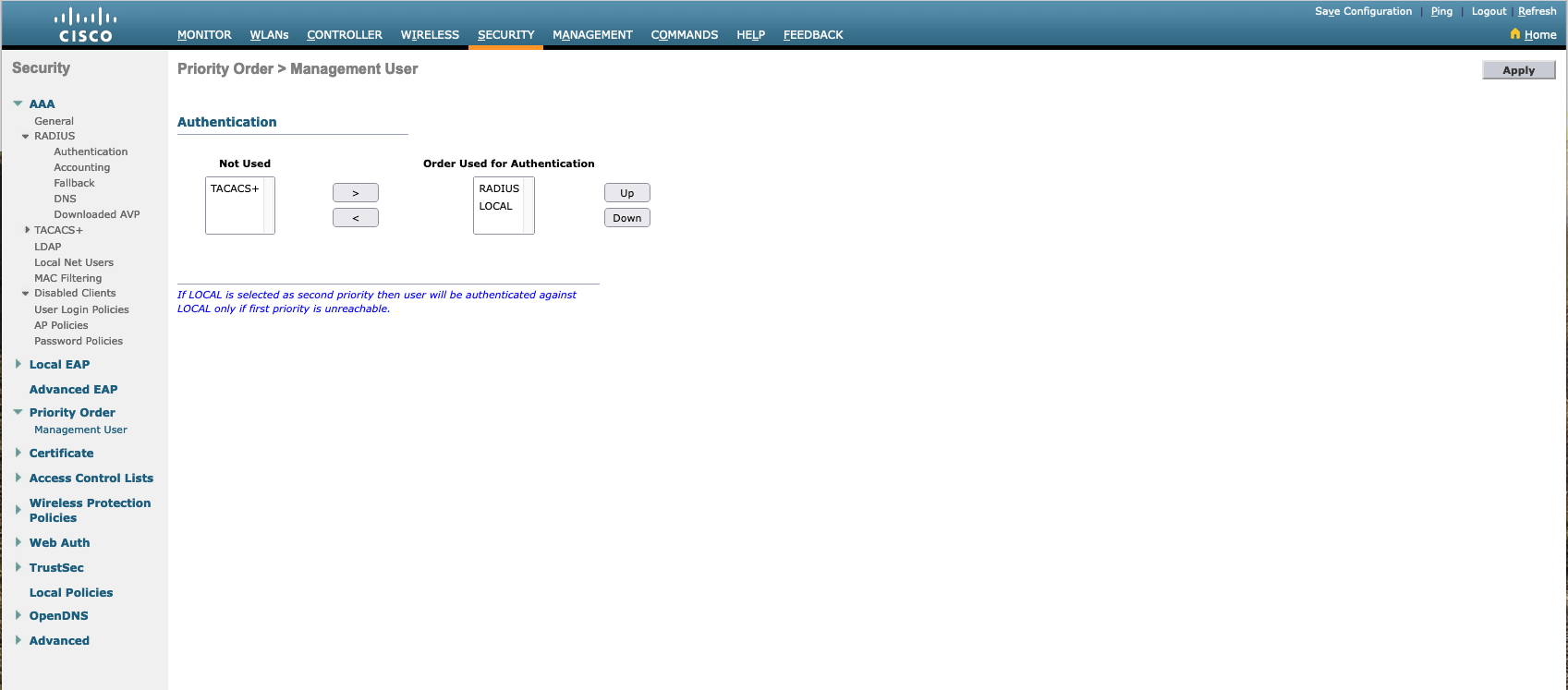Click the Up button
Screen dimensions: 1568x690
coord(627,193)
